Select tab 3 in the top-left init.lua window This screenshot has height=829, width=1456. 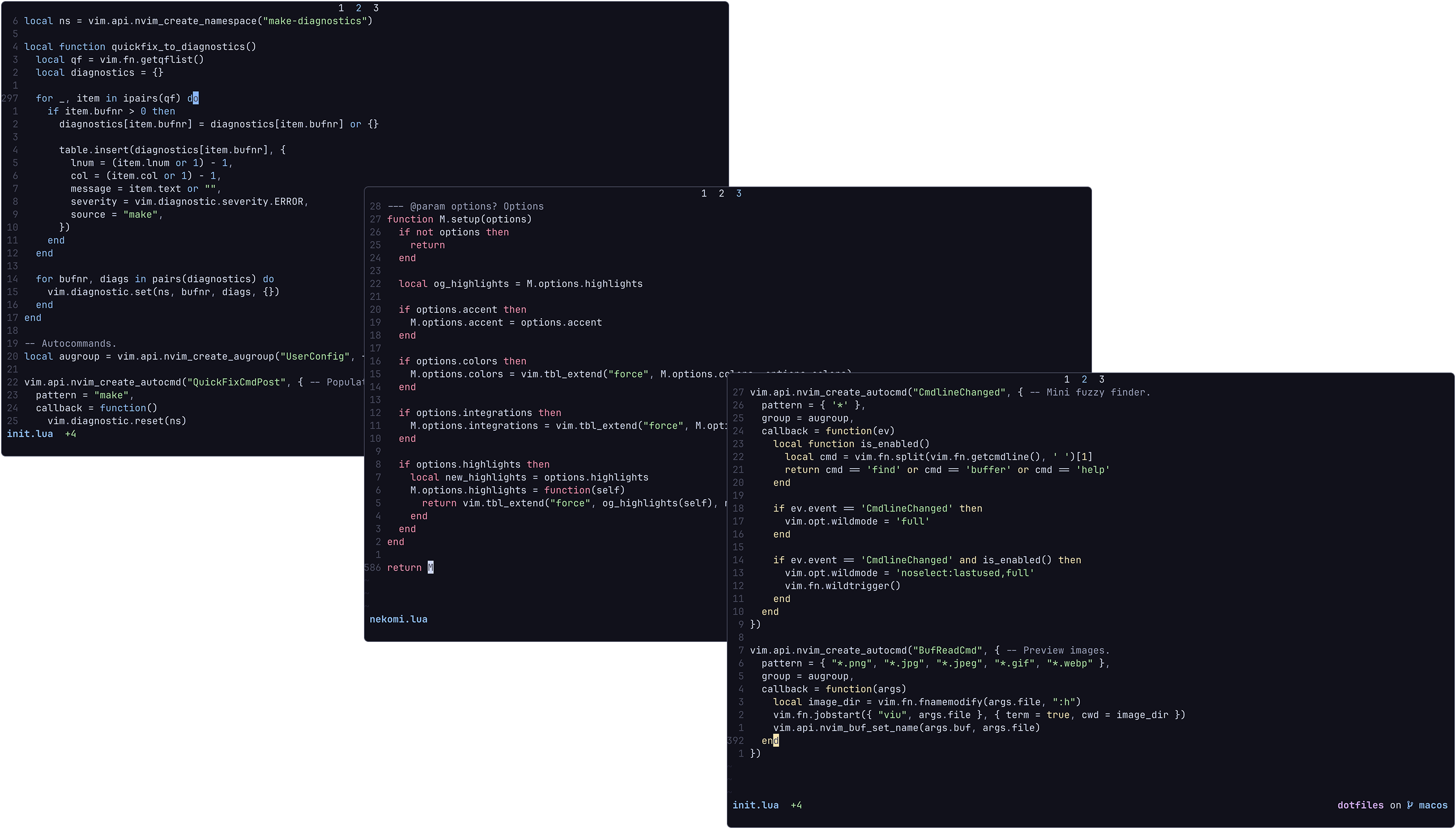pyautogui.click(x=376, y=8)
